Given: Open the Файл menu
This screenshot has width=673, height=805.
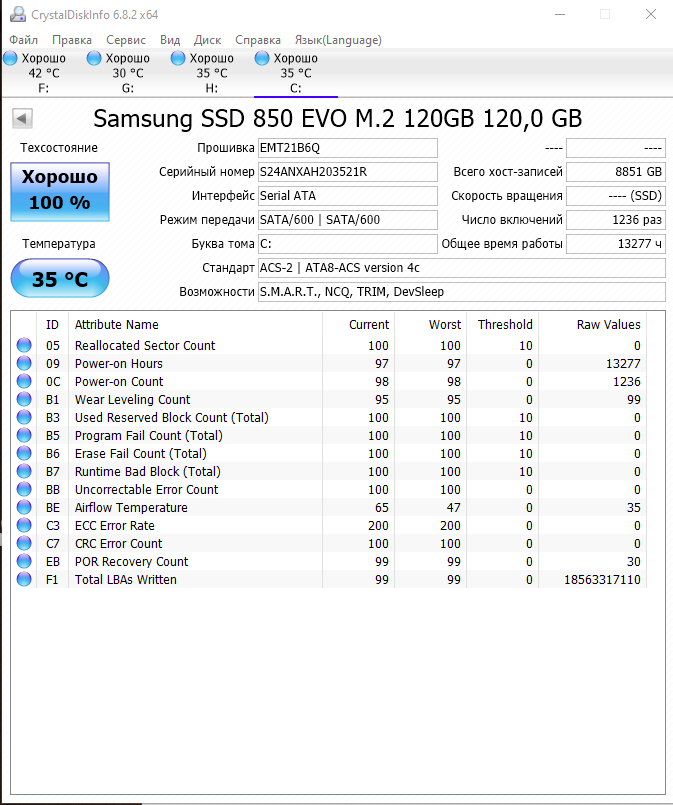Looking at the screenshot, I should (x=24, y=40).
